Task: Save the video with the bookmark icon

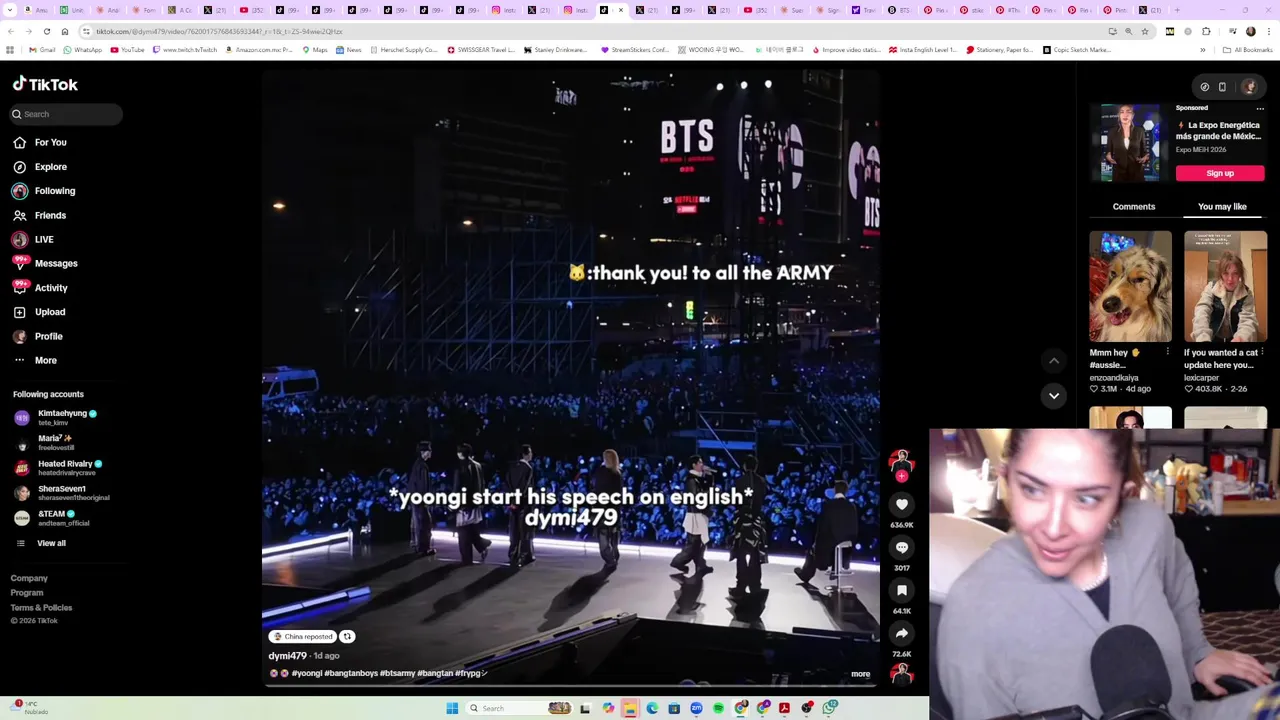Action: pyautogui.click(x=902, y=591)
